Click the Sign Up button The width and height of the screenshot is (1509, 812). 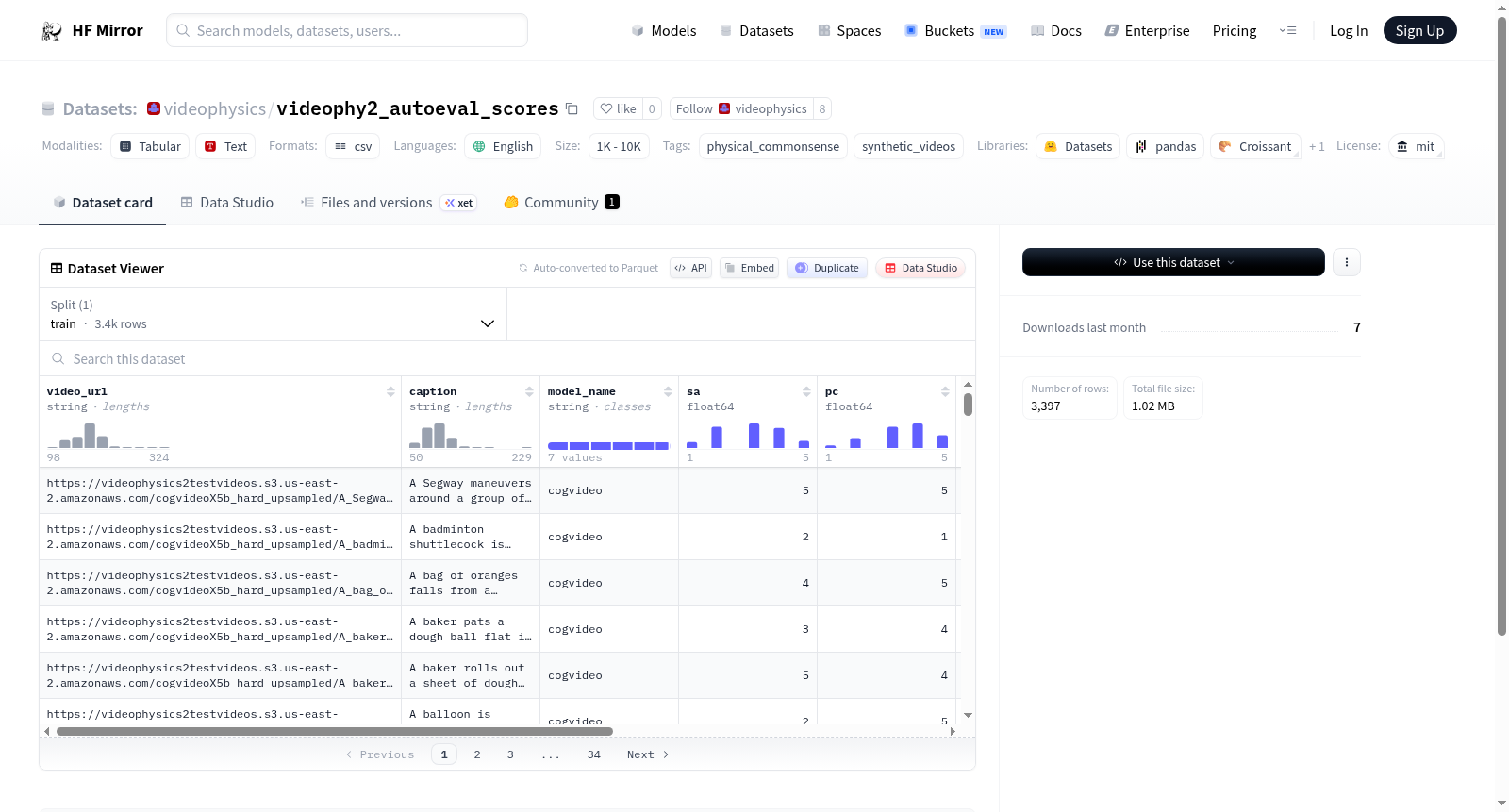(x=1419, y=30)
